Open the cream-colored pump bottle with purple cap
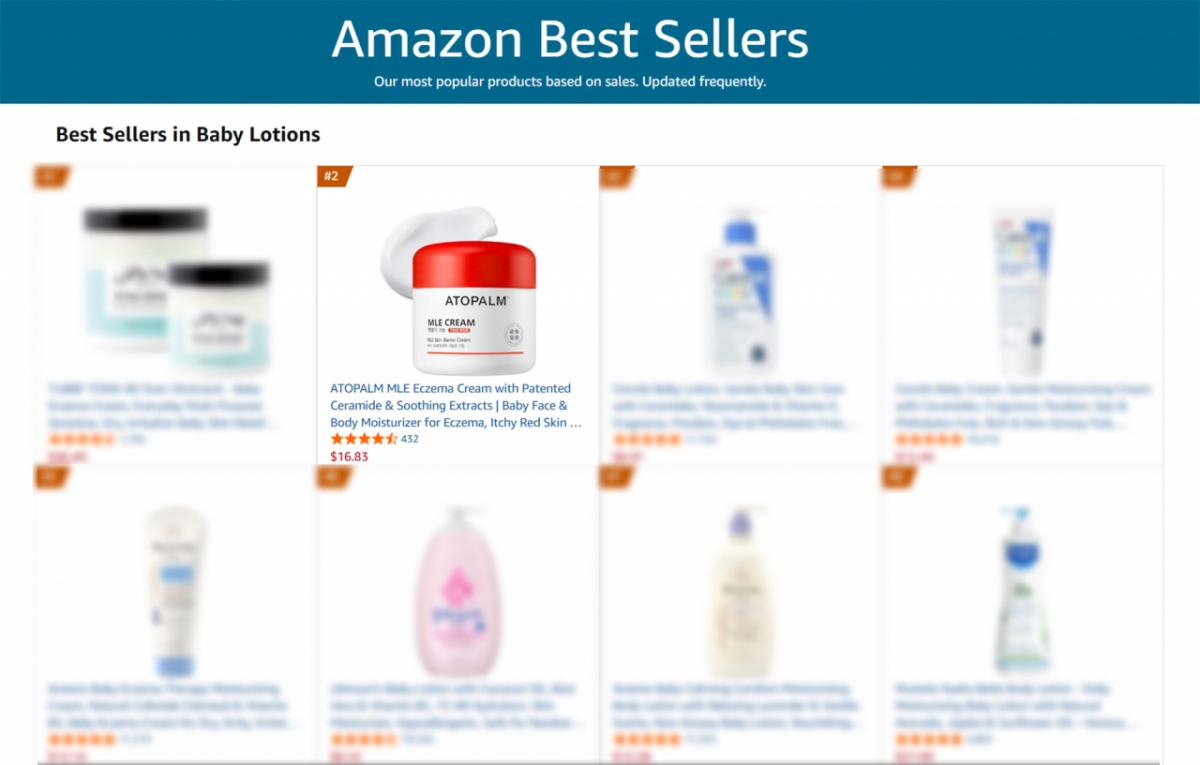This screenshot has height=765, width=1200. pos(741,590)
